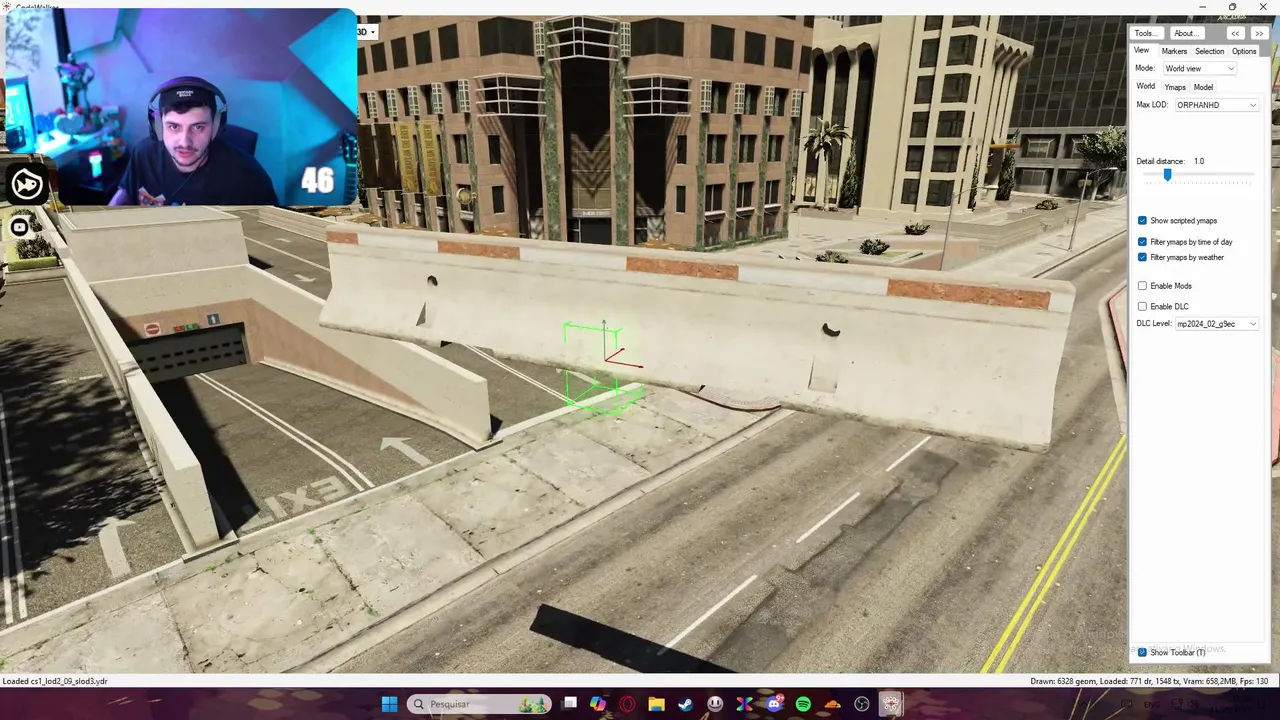The height and width of the screenshot is (720, 1280).
Task: Switch to the Markers tab
Action: 1174,51
